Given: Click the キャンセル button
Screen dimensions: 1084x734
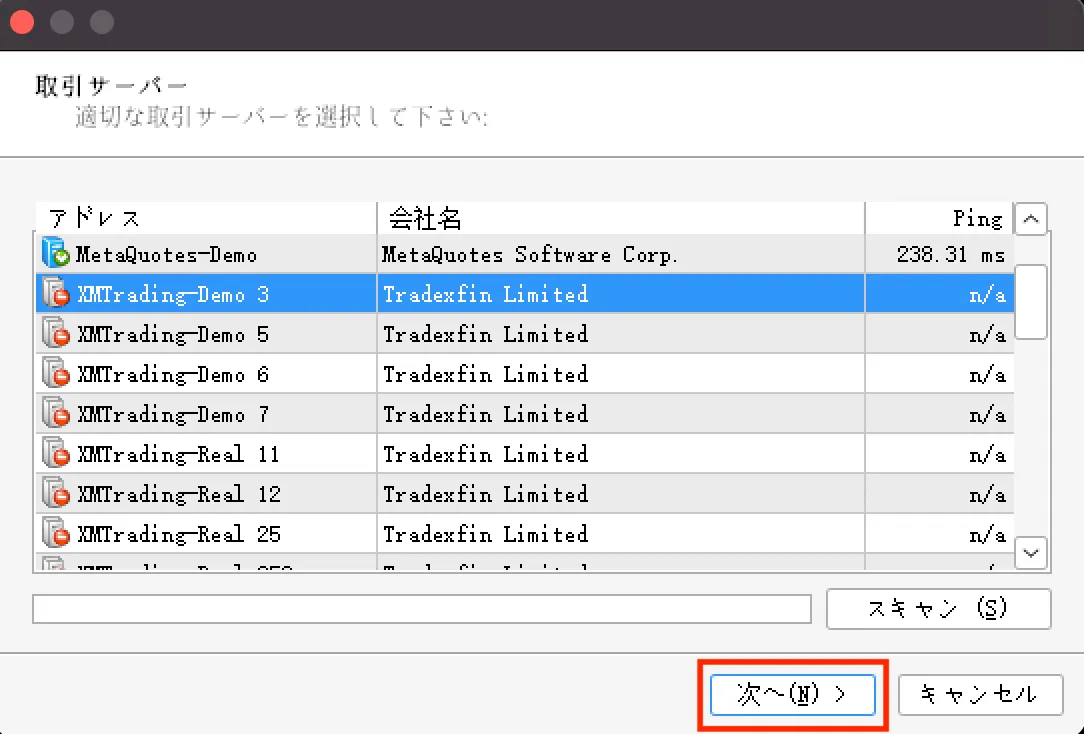Looking at the screenshot, I should point(980,694).
